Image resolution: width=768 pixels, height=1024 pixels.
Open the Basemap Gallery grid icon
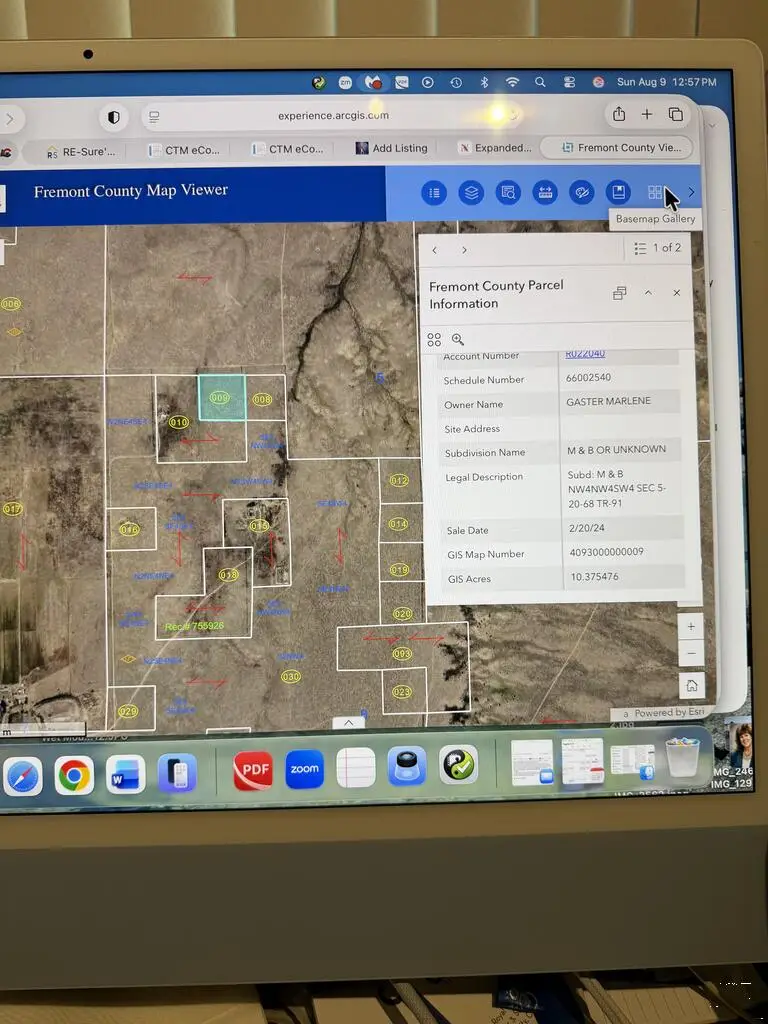click(x=654, y=192)
